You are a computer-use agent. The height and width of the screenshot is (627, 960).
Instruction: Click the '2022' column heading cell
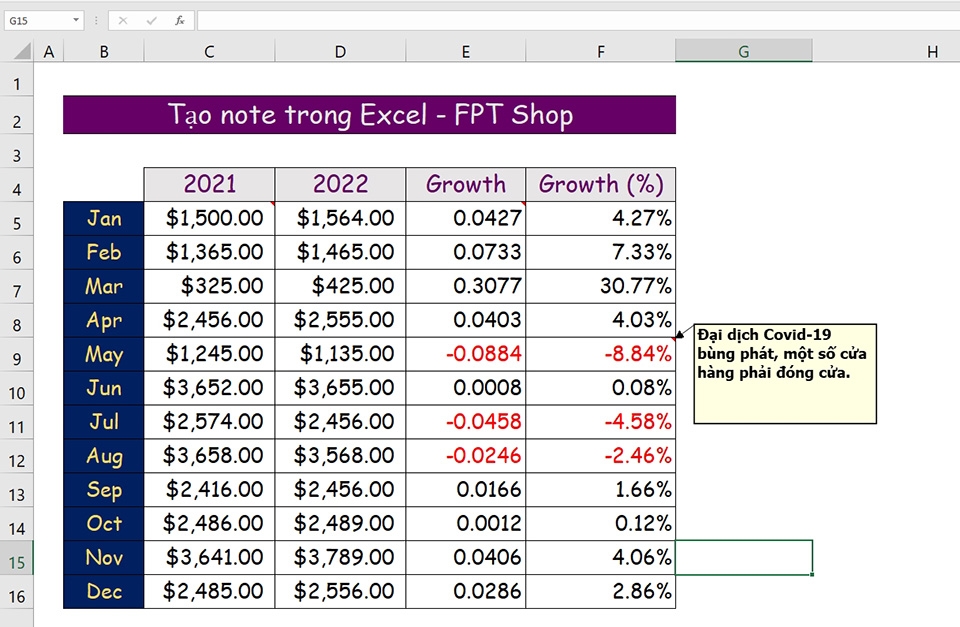click(340, 184)
